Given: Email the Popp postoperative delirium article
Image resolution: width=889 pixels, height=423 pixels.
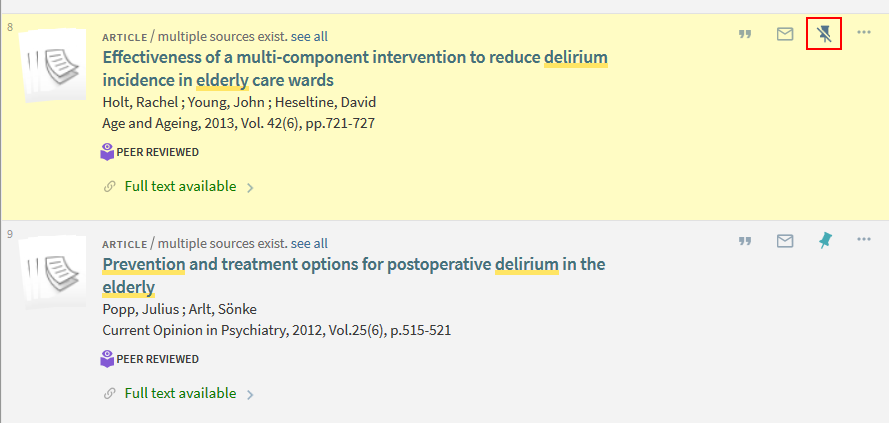Looking at the screenshot, I should click(x=785, y=242).
